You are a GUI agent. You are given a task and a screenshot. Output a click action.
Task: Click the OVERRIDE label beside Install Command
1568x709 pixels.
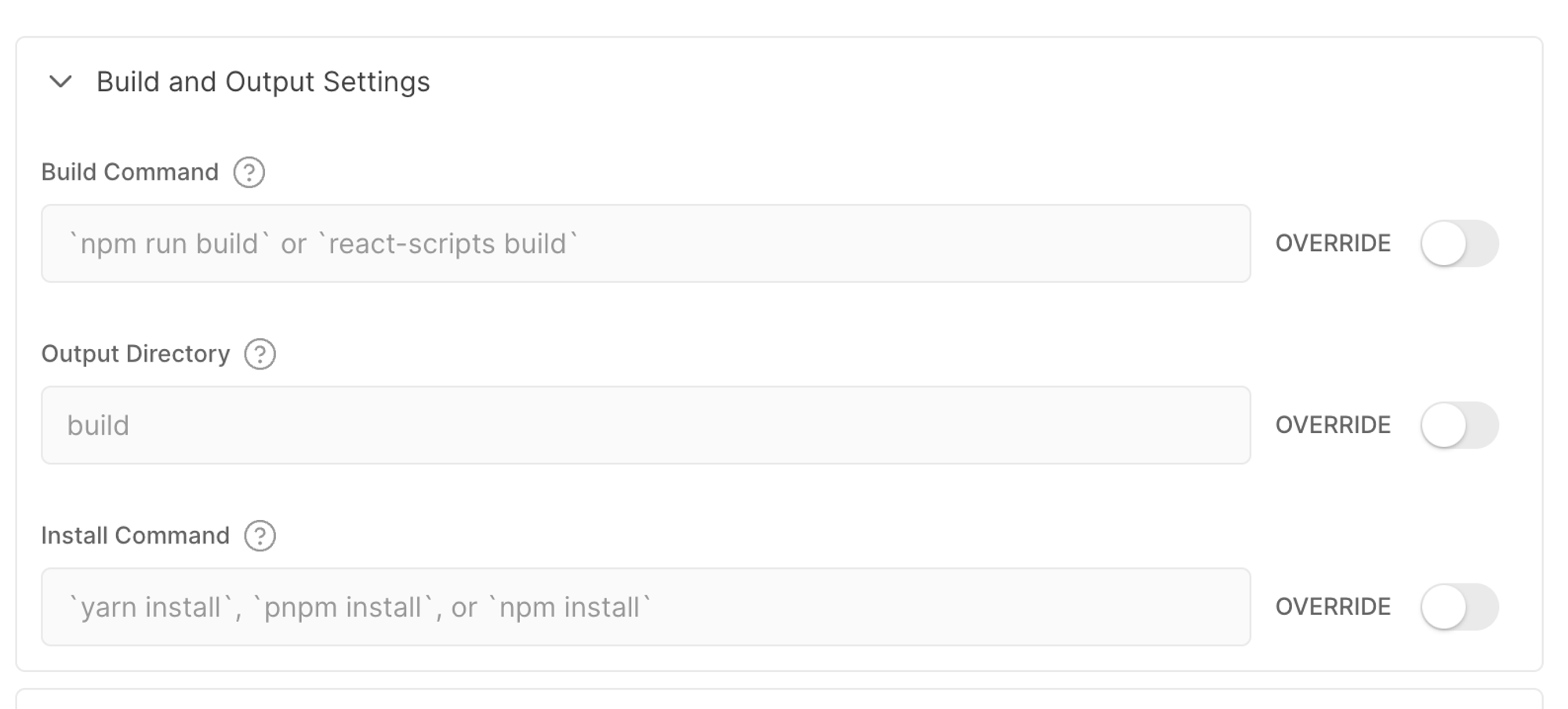click(x=1333, y=607)
